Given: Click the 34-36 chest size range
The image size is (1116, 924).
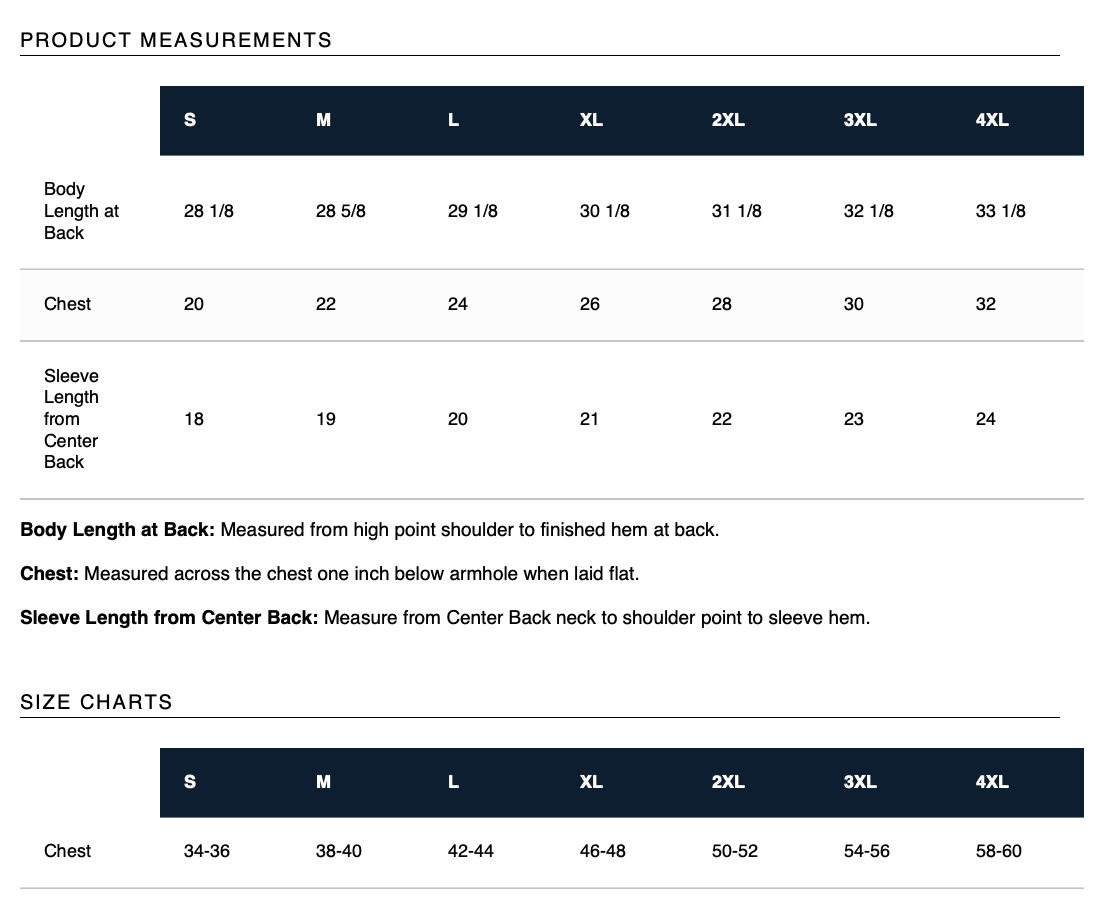Looking at the screenshot, I should click(x=207, y=851).
